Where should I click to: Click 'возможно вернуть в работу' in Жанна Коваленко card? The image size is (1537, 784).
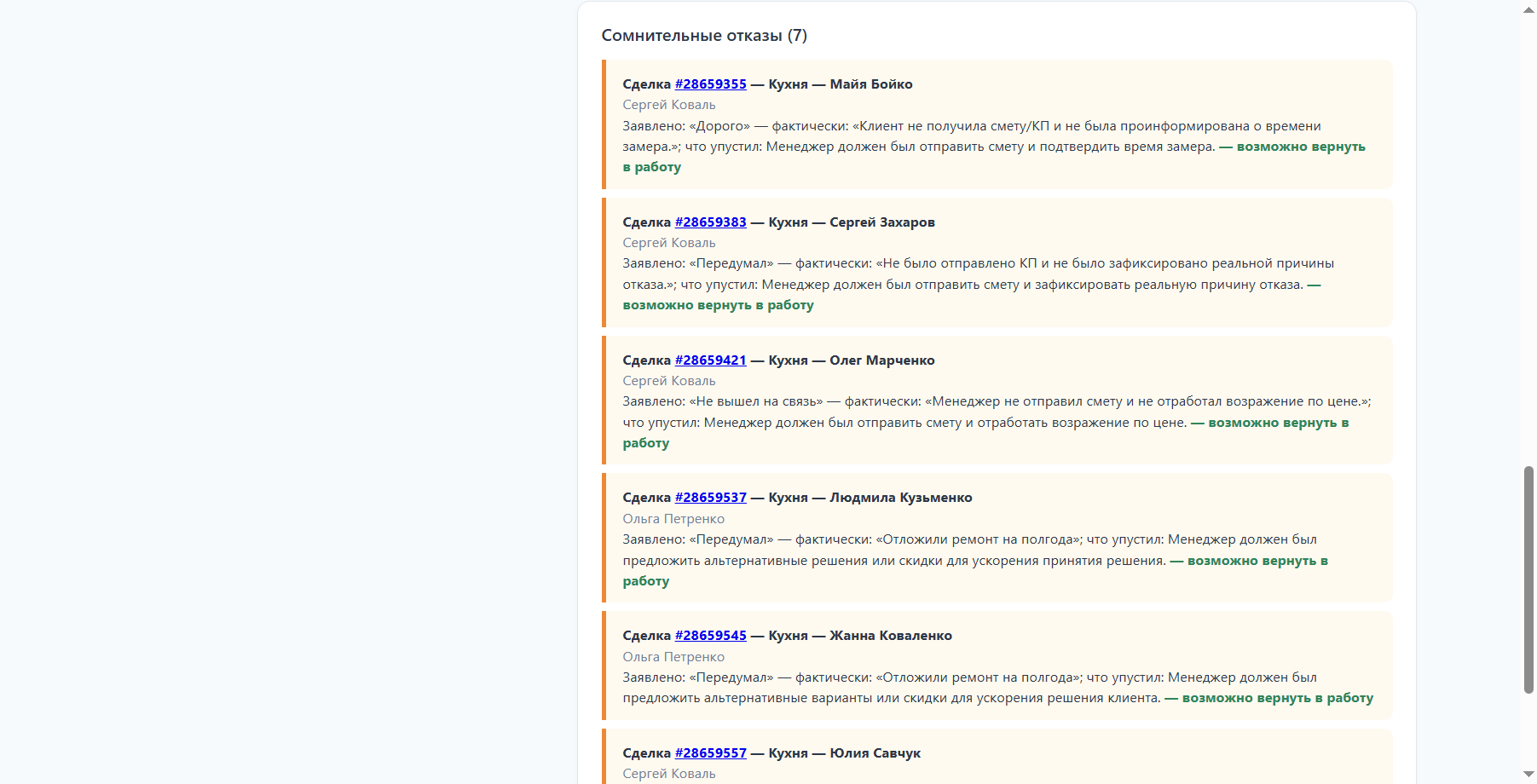1278,698
